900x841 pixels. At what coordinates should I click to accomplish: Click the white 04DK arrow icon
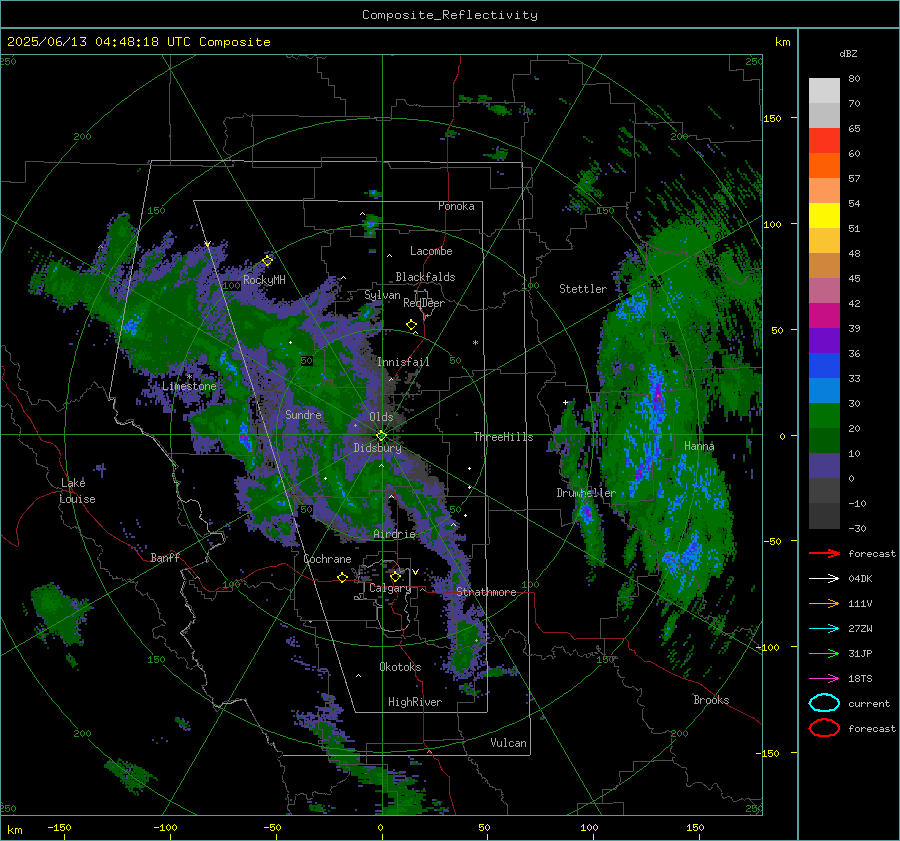(x=824, y=578)
